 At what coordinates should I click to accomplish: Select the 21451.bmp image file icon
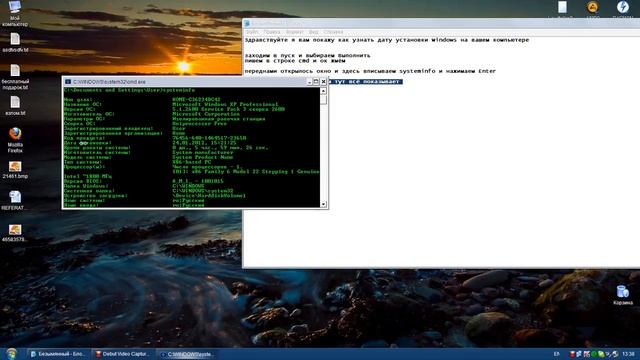point(15,170)
